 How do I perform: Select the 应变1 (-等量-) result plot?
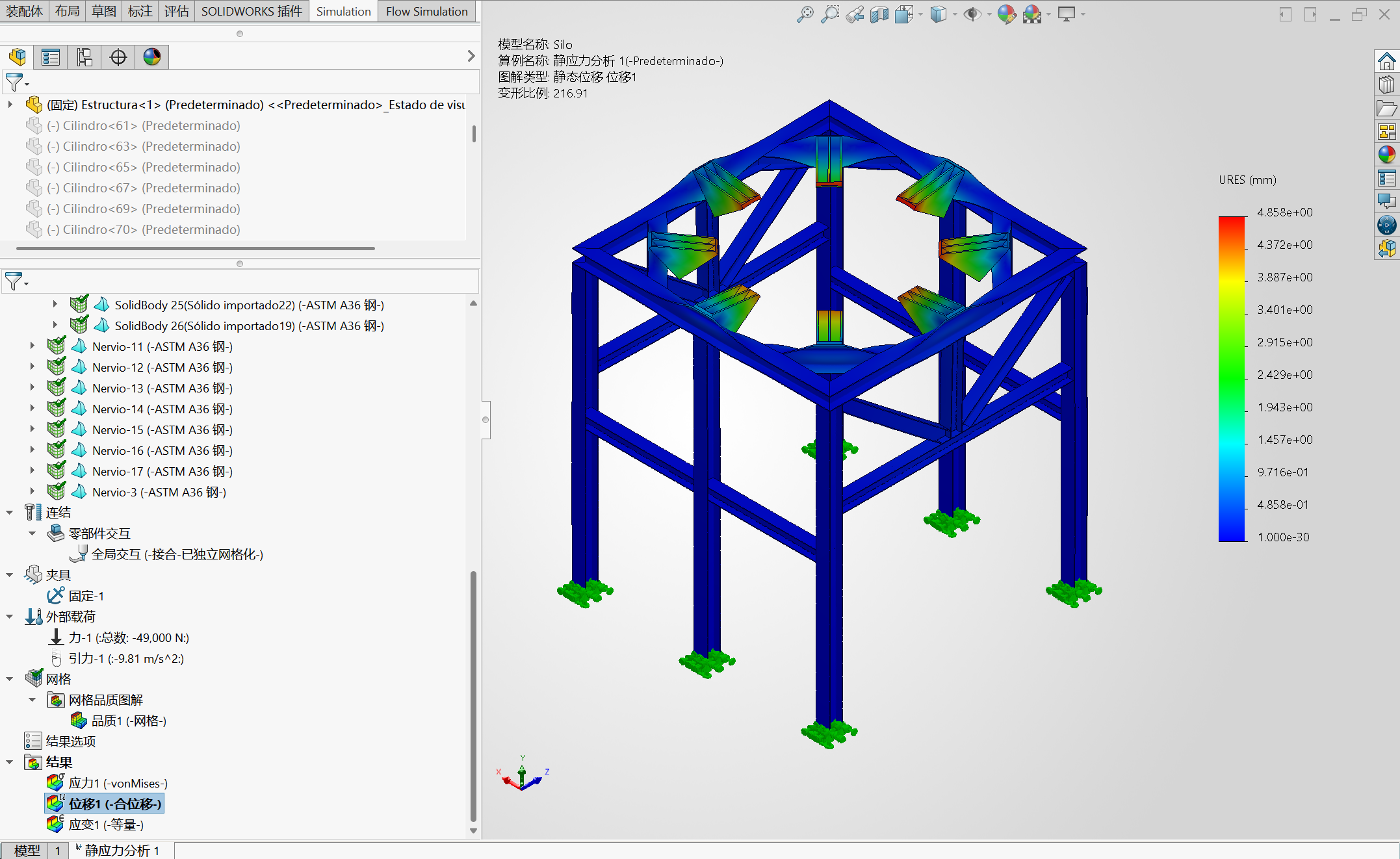click(95, 825)
